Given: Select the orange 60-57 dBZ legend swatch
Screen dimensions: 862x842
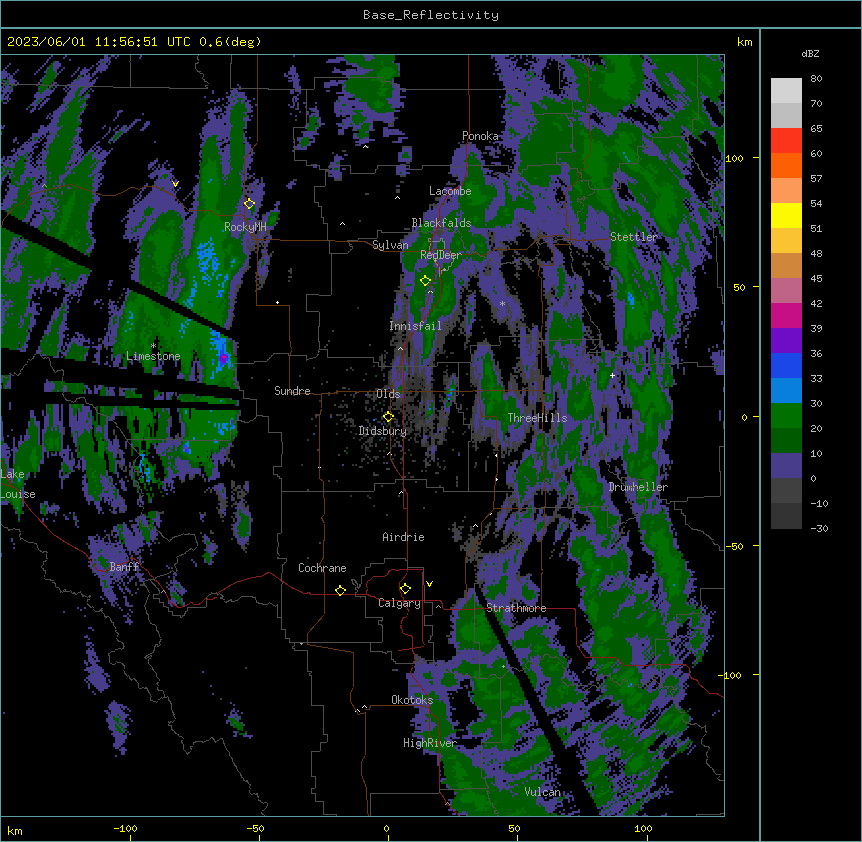Looking at the screenshot, I should point(786,165).
